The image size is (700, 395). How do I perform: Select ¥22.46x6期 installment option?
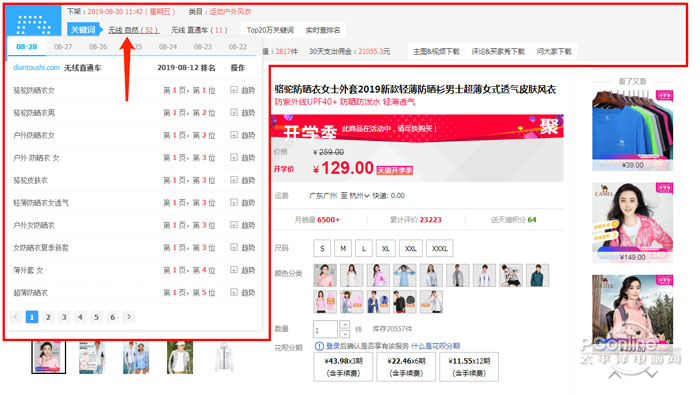click(x=406, y=367)
